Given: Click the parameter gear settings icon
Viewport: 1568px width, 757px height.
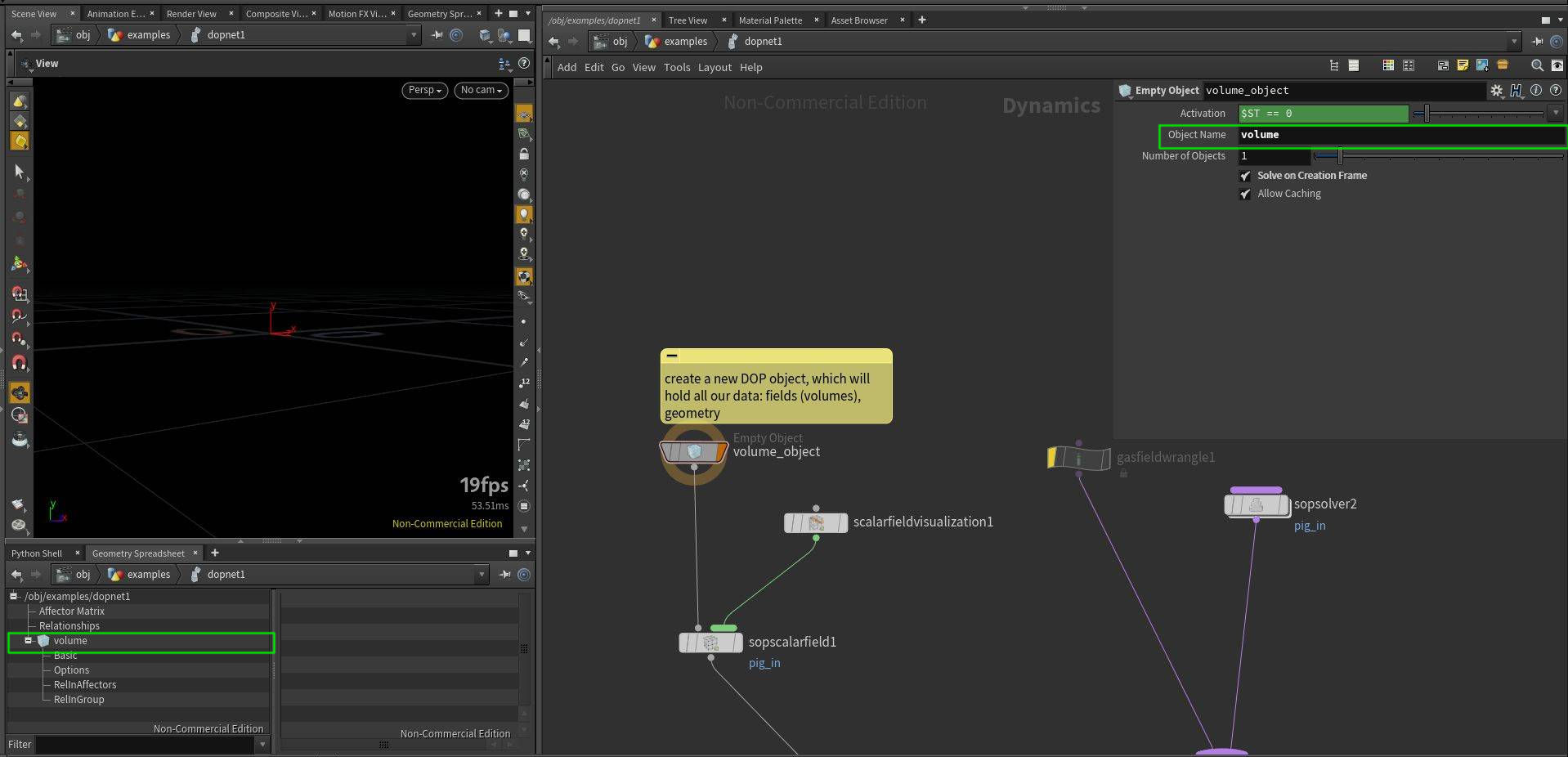Looking at the screenshot, I should pyautogui.click(x=1496, y=91).
